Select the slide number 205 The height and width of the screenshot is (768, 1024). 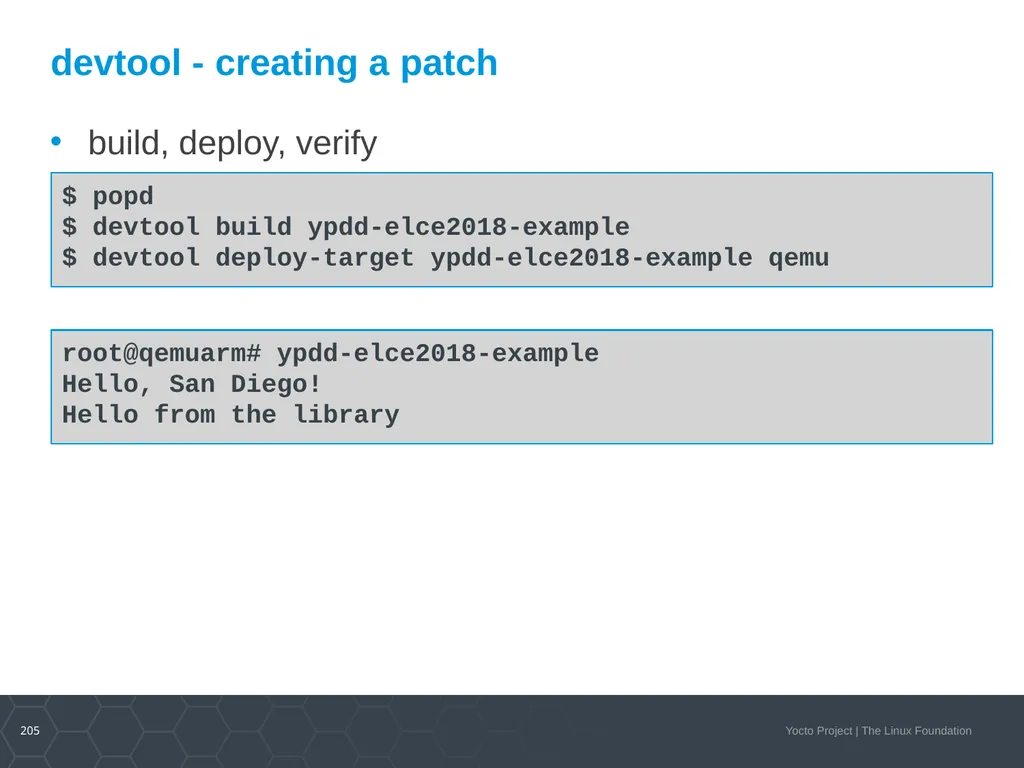30,731
